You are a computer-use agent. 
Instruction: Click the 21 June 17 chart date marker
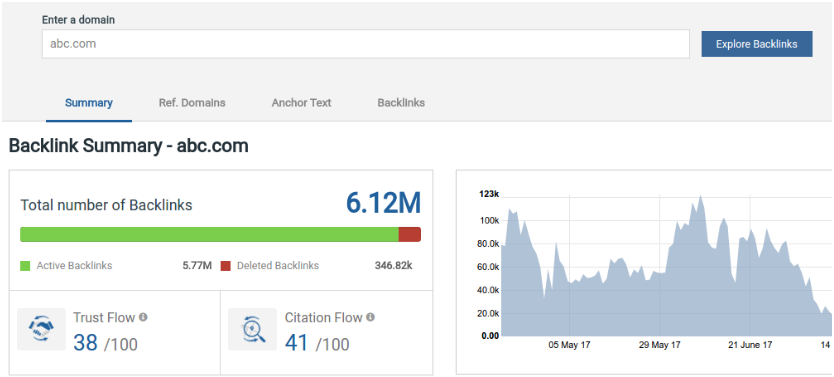(x=750, y=345)
